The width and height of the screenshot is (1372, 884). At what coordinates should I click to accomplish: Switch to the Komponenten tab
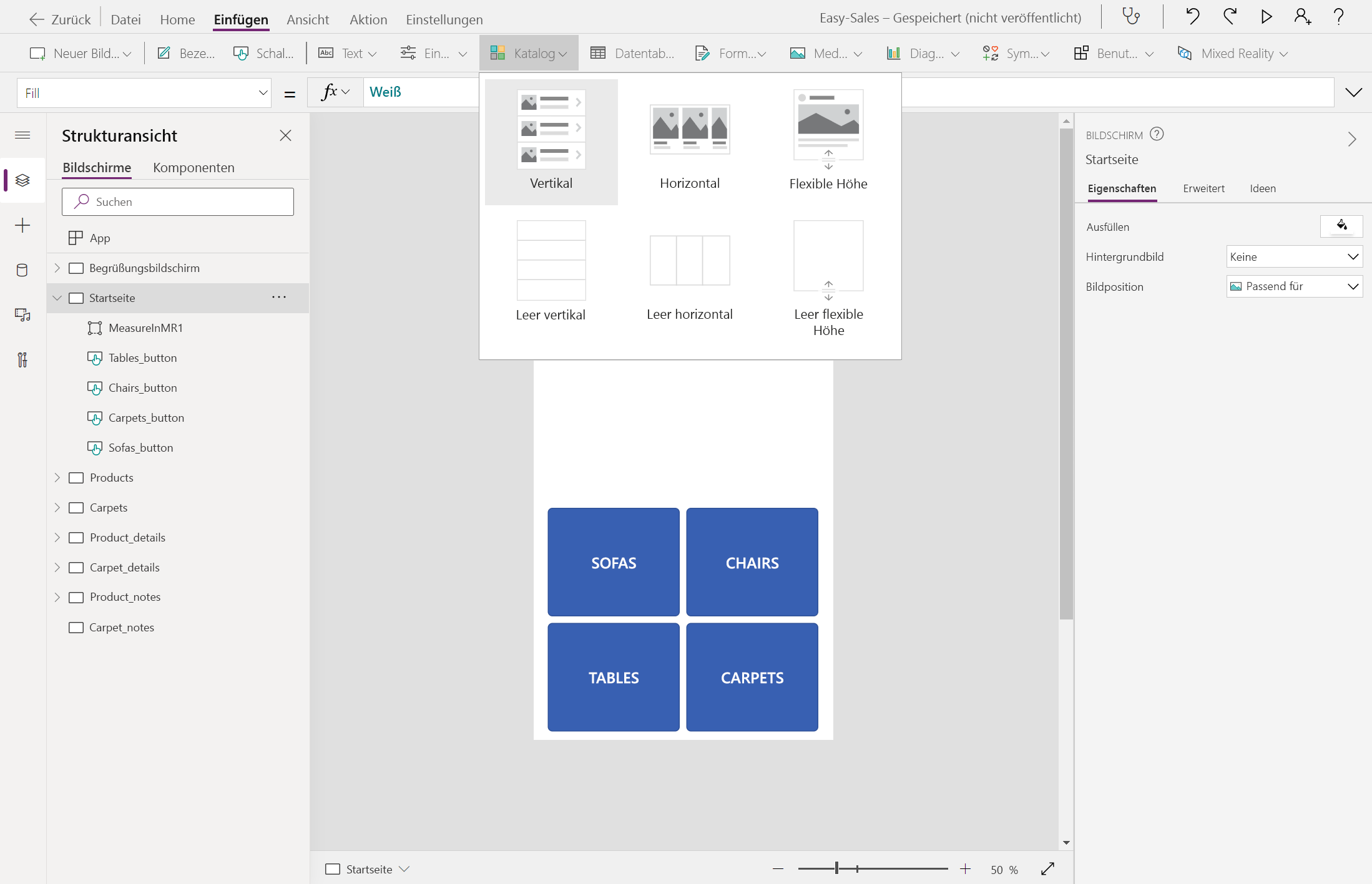point(194,167)
